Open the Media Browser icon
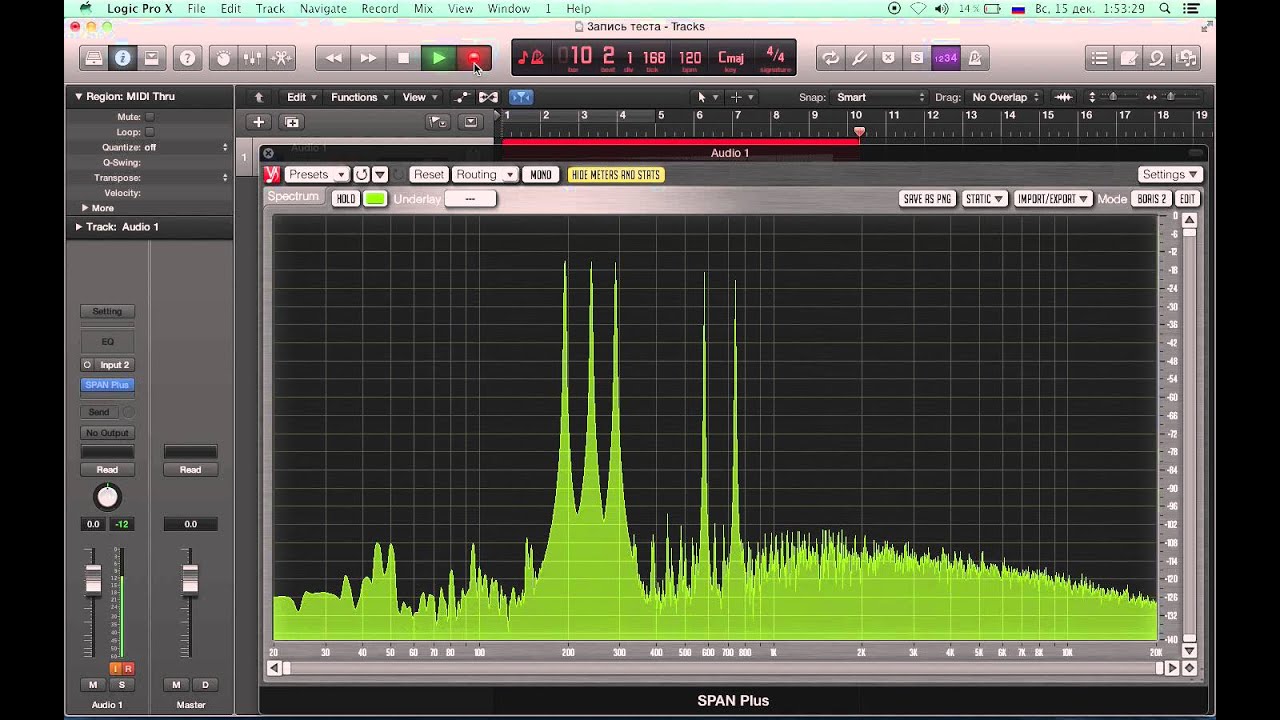The image size is (1280, 720). 1187,58
